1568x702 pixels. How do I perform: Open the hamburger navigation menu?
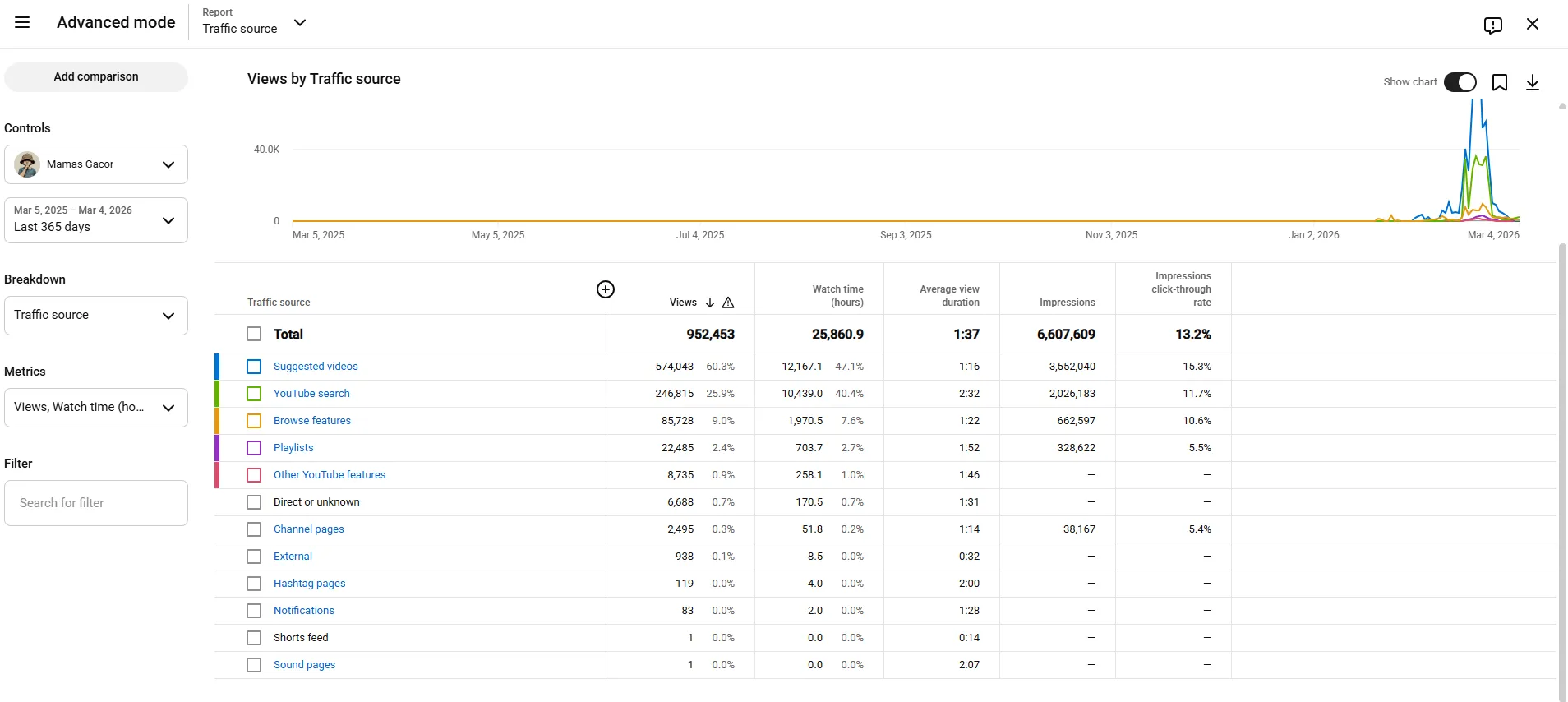22,23
